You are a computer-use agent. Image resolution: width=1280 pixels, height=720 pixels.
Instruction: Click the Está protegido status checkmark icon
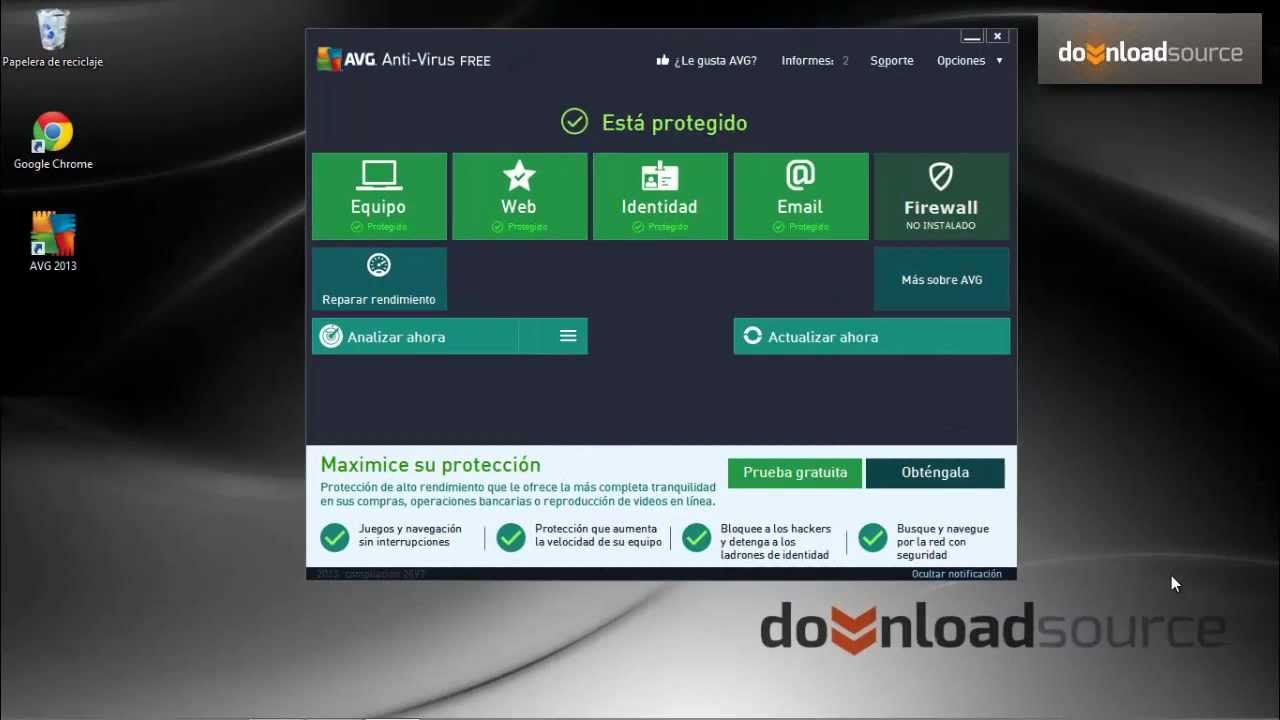[x=574, y=122]
